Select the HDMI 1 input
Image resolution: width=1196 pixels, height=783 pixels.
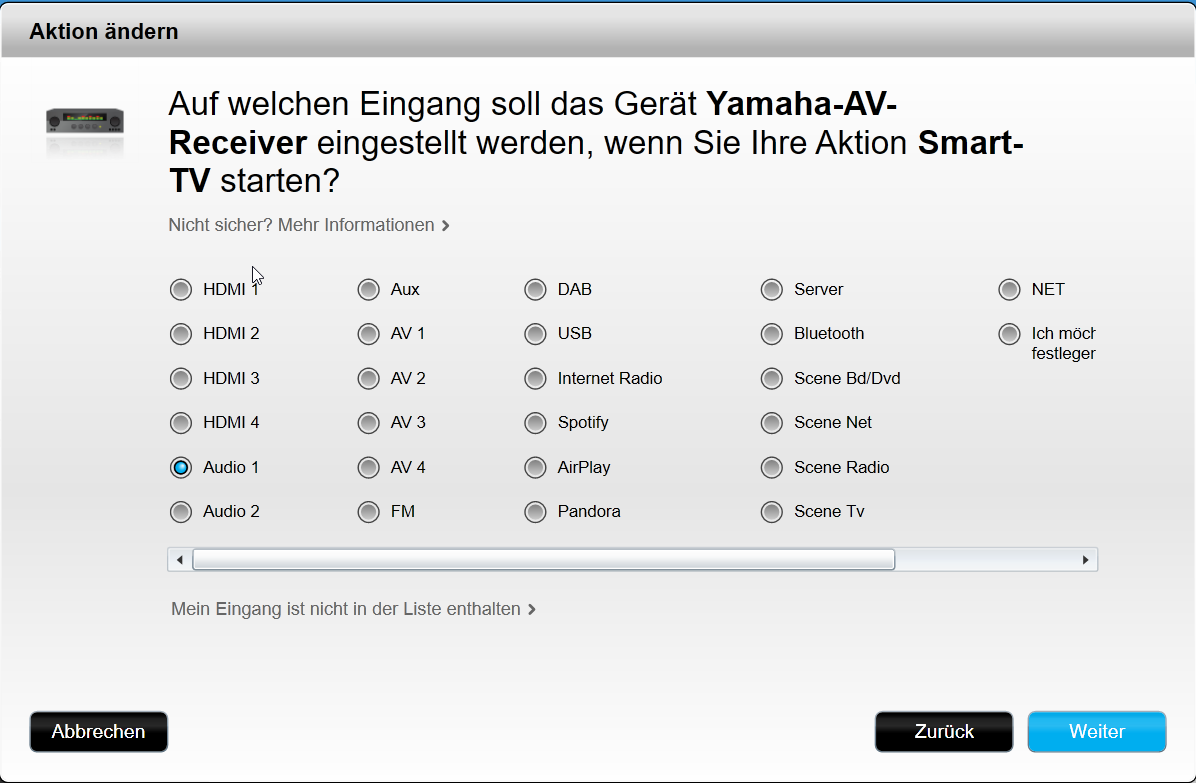tap(181, 290)
